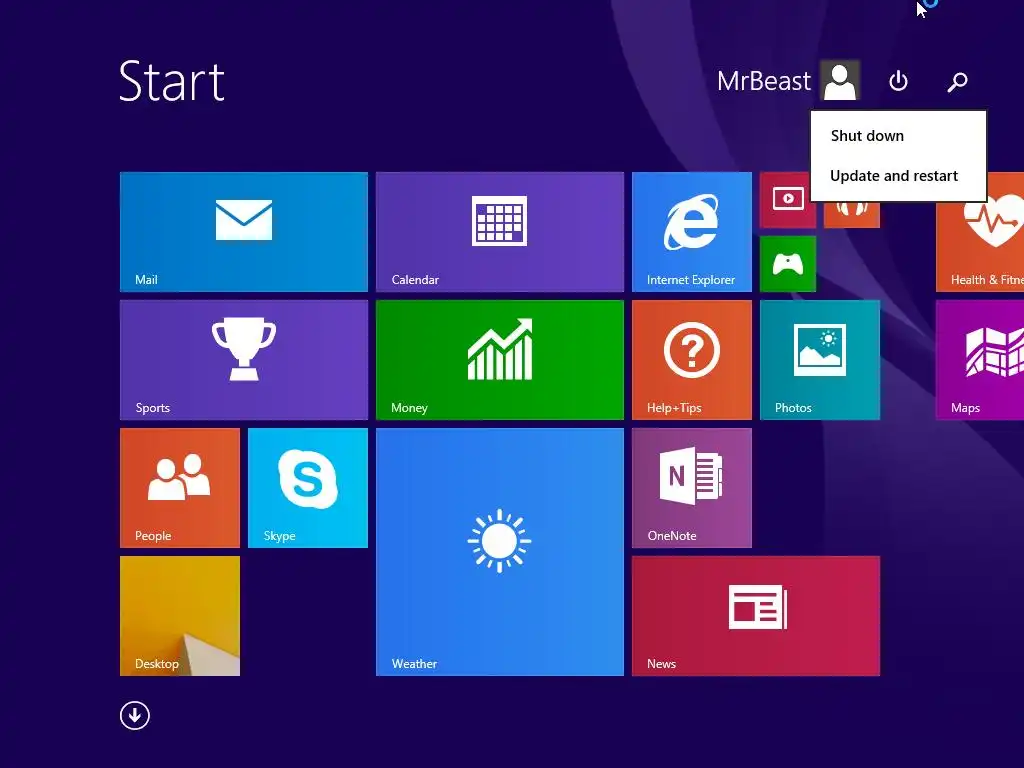Open the Calendar tile
Viewport: 1024px width, 768px height.
coord(500,232)
